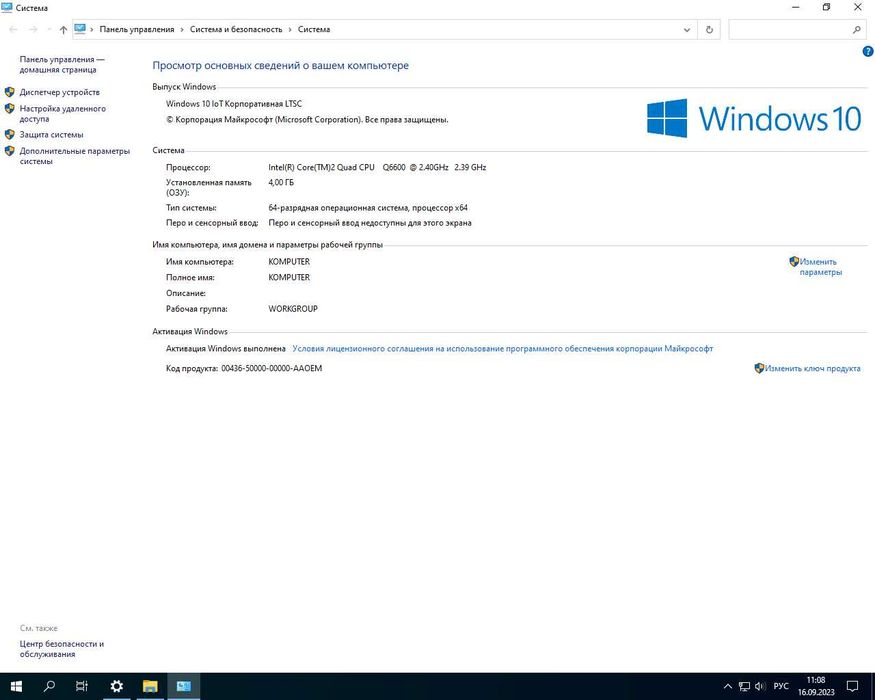Click the search magnifier in search box
The width and height of the screenshot is (875, 700).
click(857, 30)
